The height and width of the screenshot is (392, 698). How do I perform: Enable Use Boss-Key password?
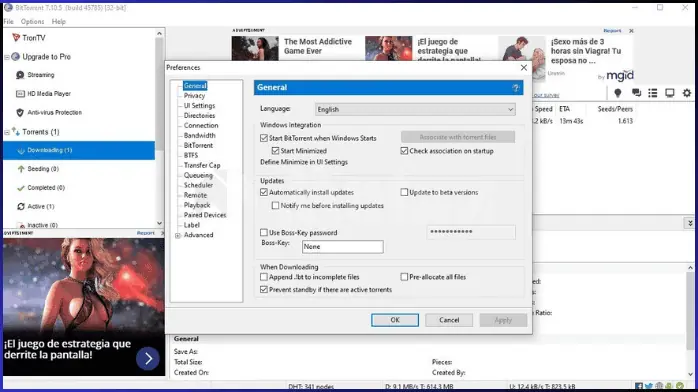264,232
